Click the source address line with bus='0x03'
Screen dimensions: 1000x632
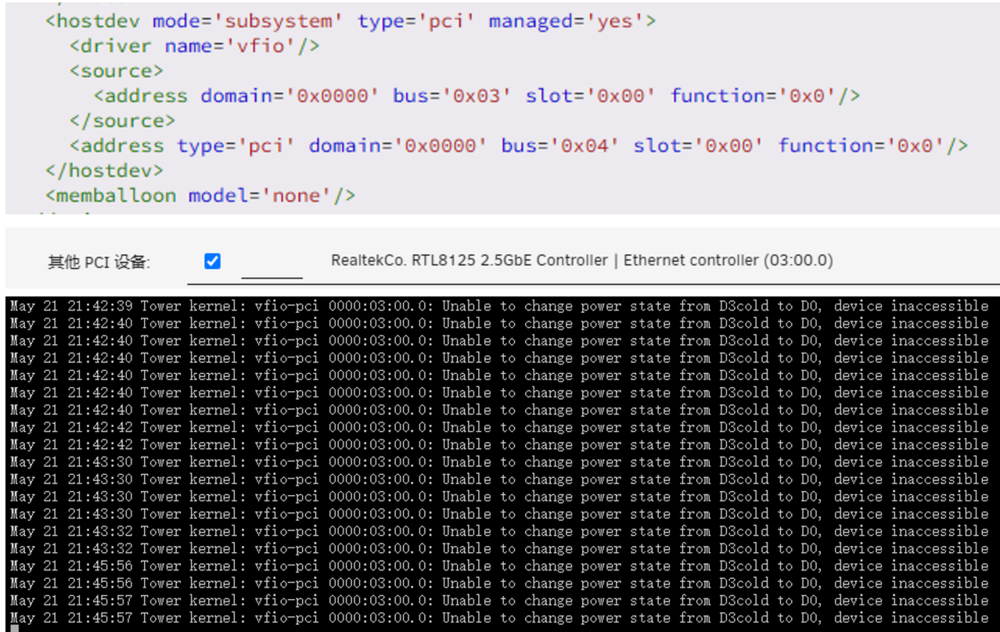point(476,96)
